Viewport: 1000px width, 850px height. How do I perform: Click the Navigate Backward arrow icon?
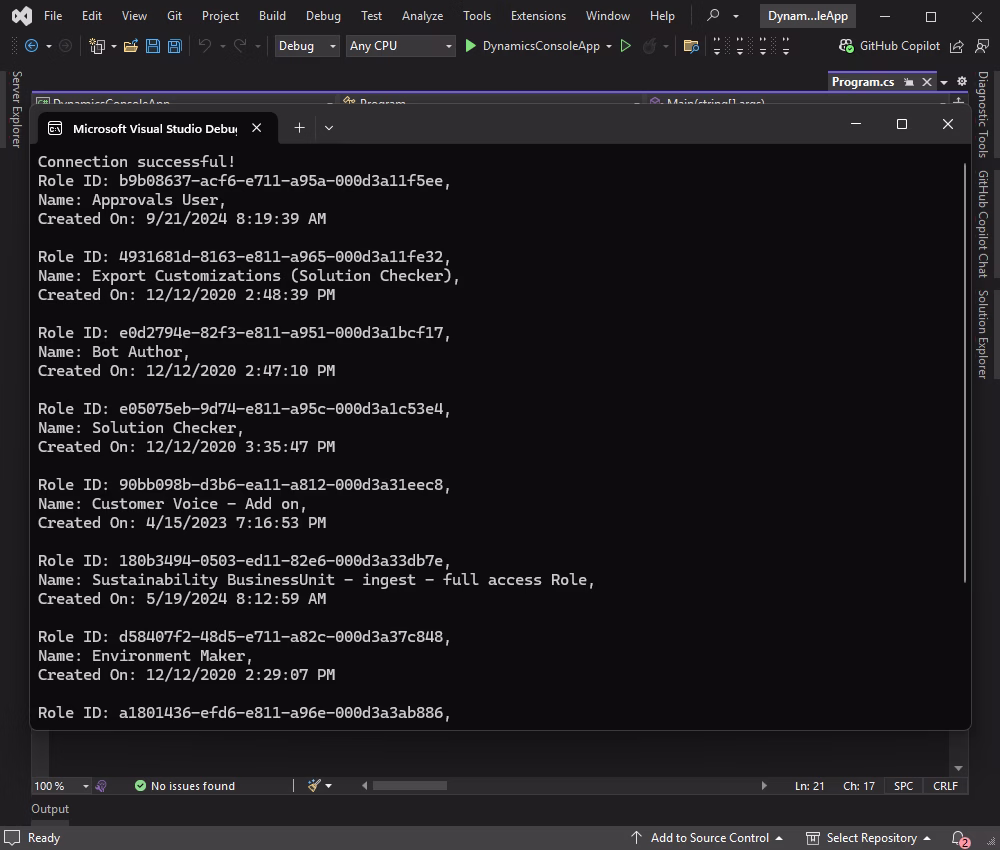click(x=31, y=46)
